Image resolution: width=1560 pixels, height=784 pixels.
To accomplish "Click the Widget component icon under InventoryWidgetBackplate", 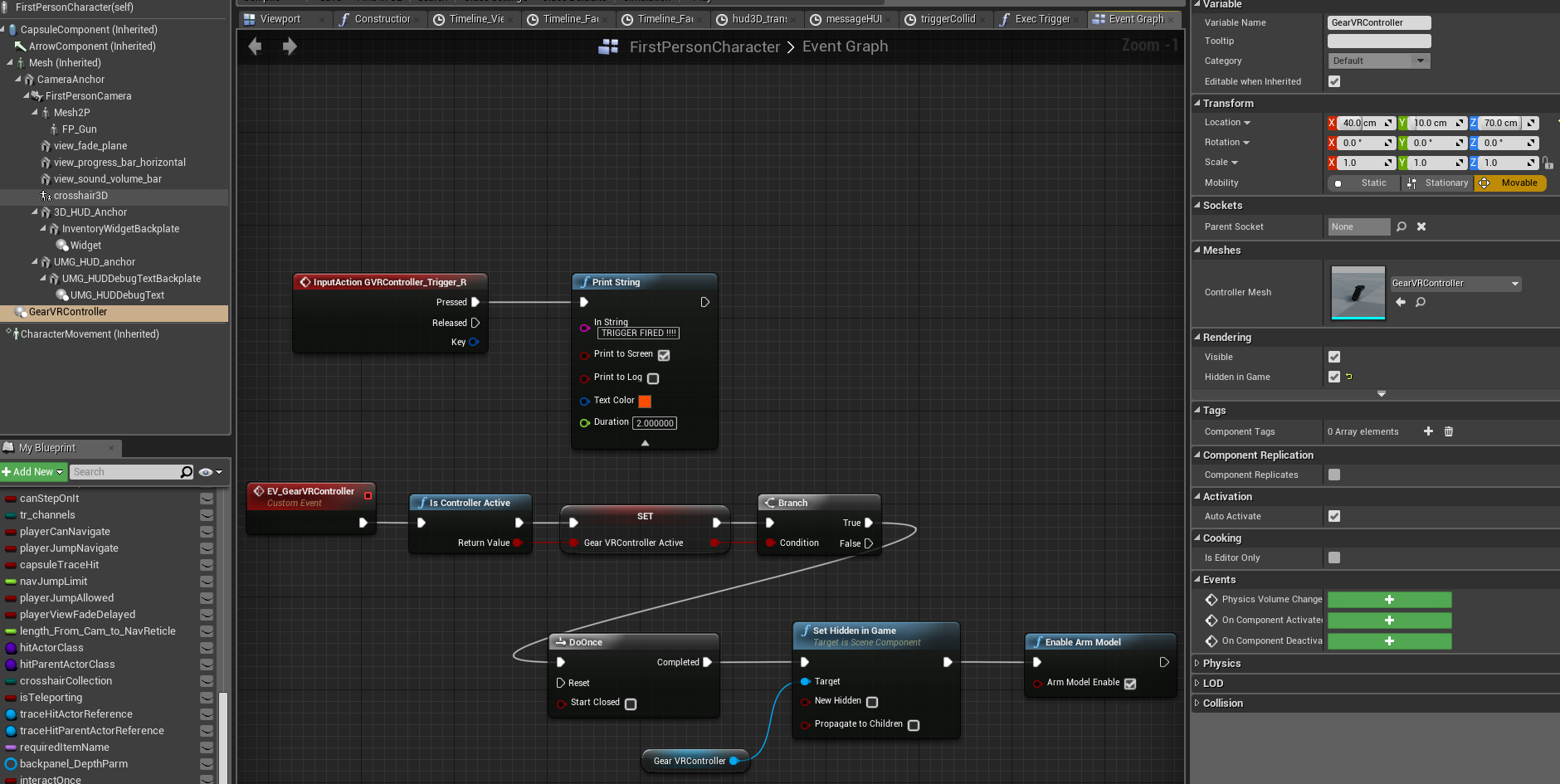I will pos(62,246).
